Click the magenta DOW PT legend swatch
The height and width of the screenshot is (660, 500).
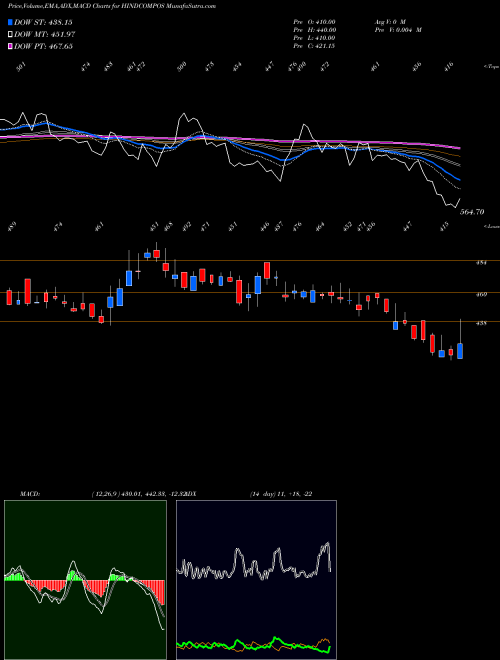click(11, 46)
